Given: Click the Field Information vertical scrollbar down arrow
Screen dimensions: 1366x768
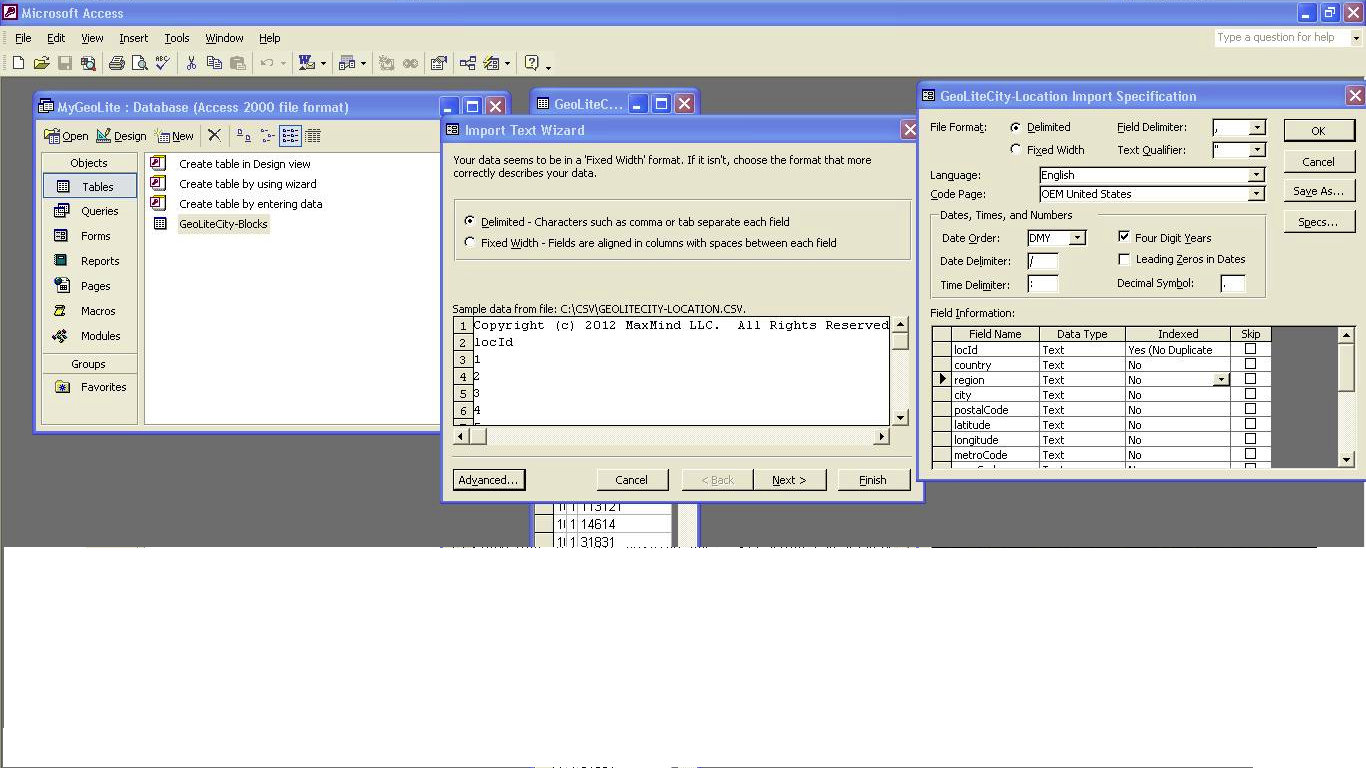Looking at the screenshot, I should [x=1346, y=459].
